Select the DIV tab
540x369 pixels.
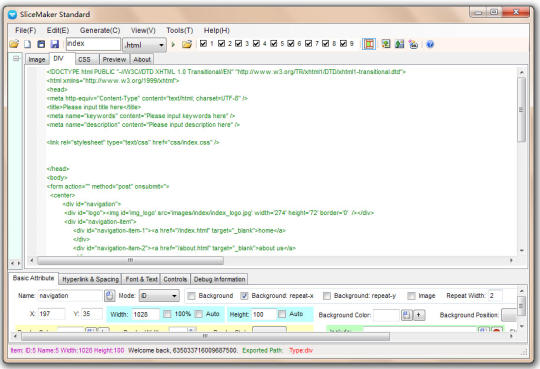coord(62,59)
